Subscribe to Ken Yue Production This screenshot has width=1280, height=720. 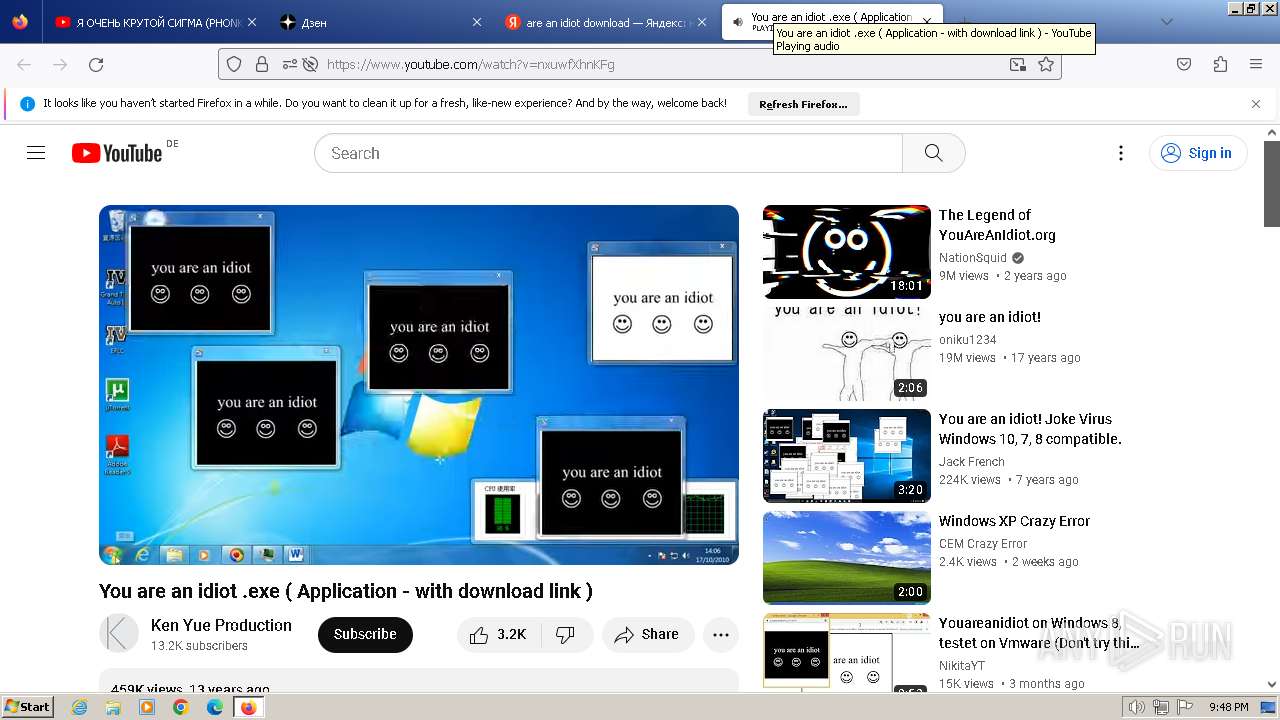tap(365, 634)
